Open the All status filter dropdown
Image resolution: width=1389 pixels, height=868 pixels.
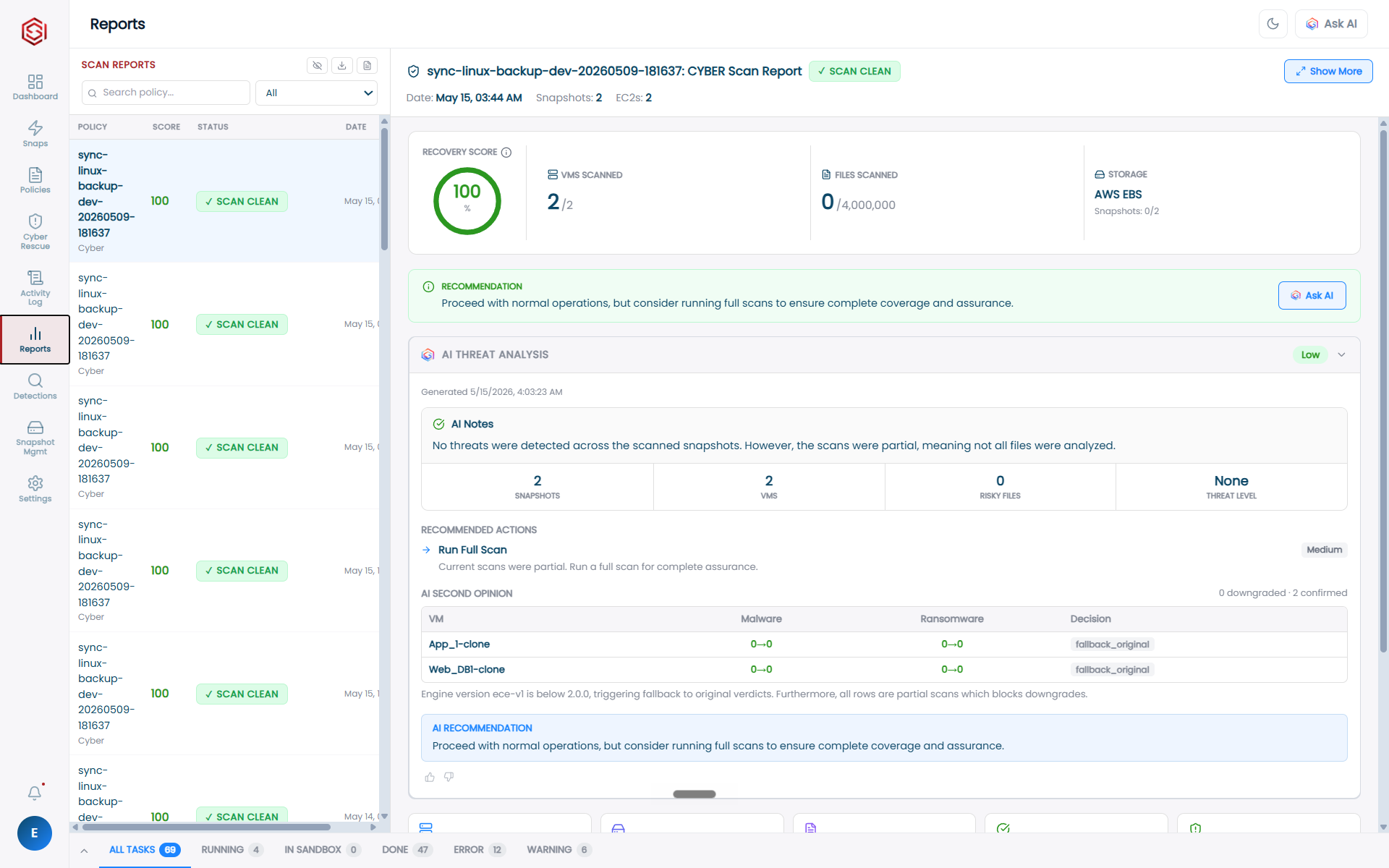pos(317,93)
